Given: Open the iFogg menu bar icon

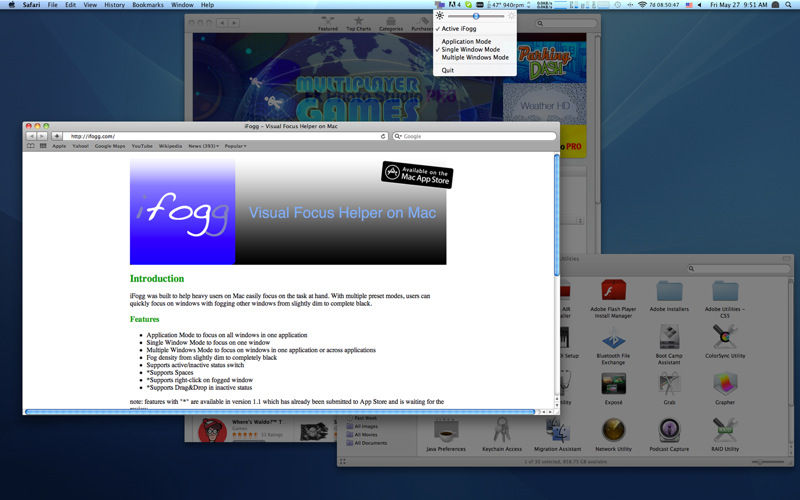Looking at the screenshot, I should point(439,5).
